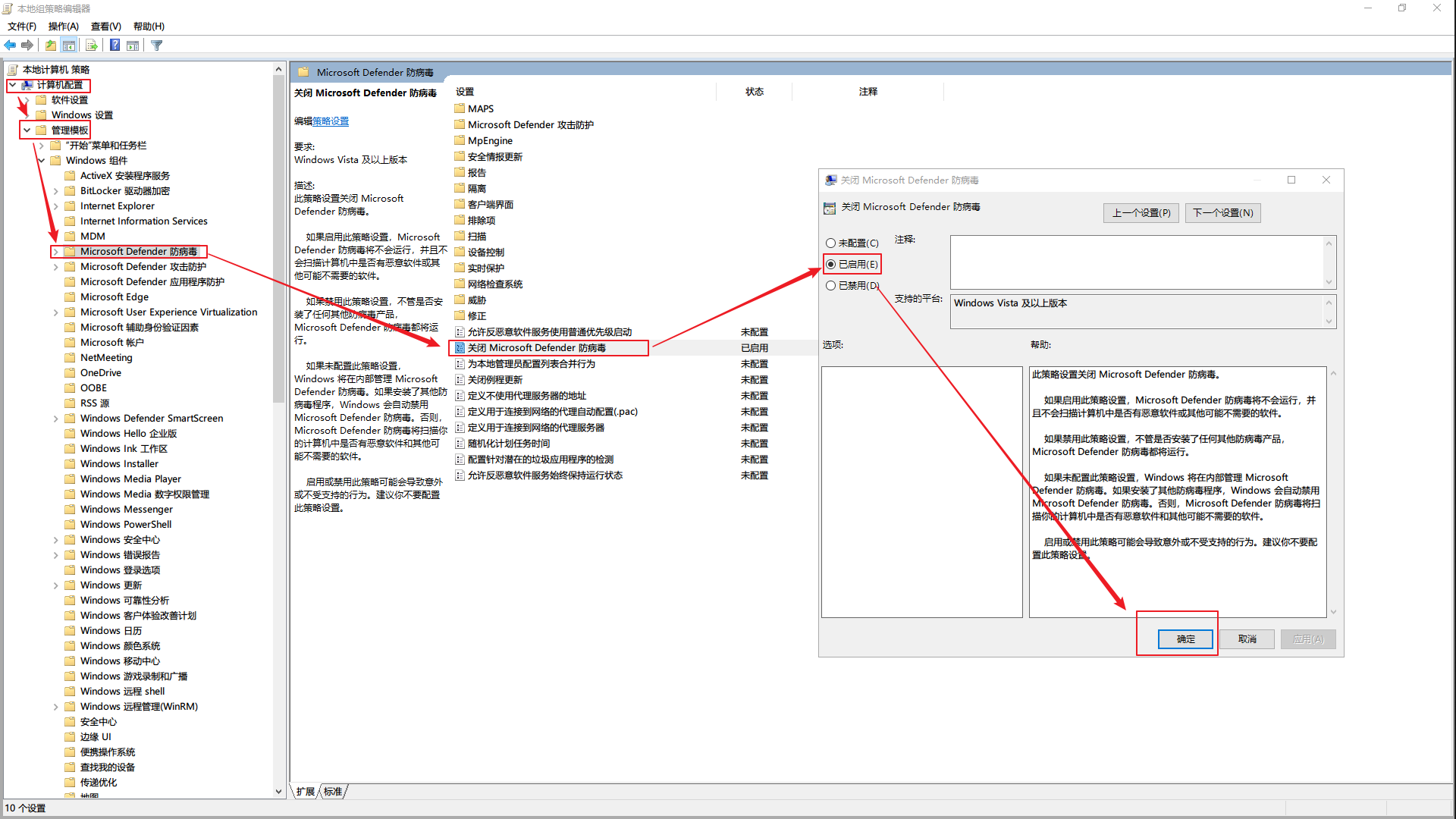
Task: Expand the BitLocker 驱动器加密 node
Action: pos(55,191)
